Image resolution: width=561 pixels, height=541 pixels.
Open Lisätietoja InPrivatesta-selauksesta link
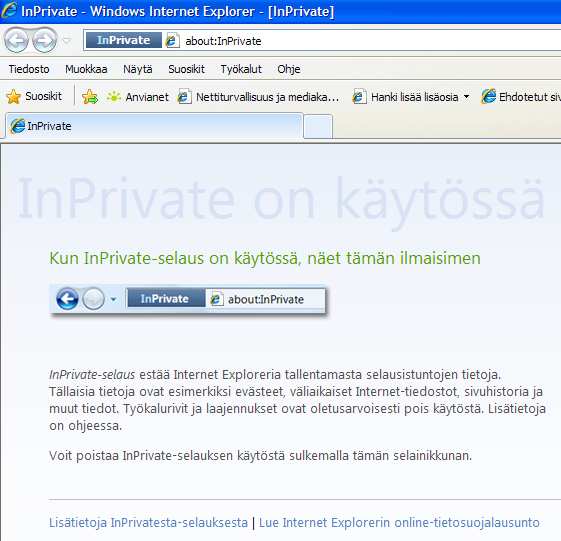coord(148,523)
